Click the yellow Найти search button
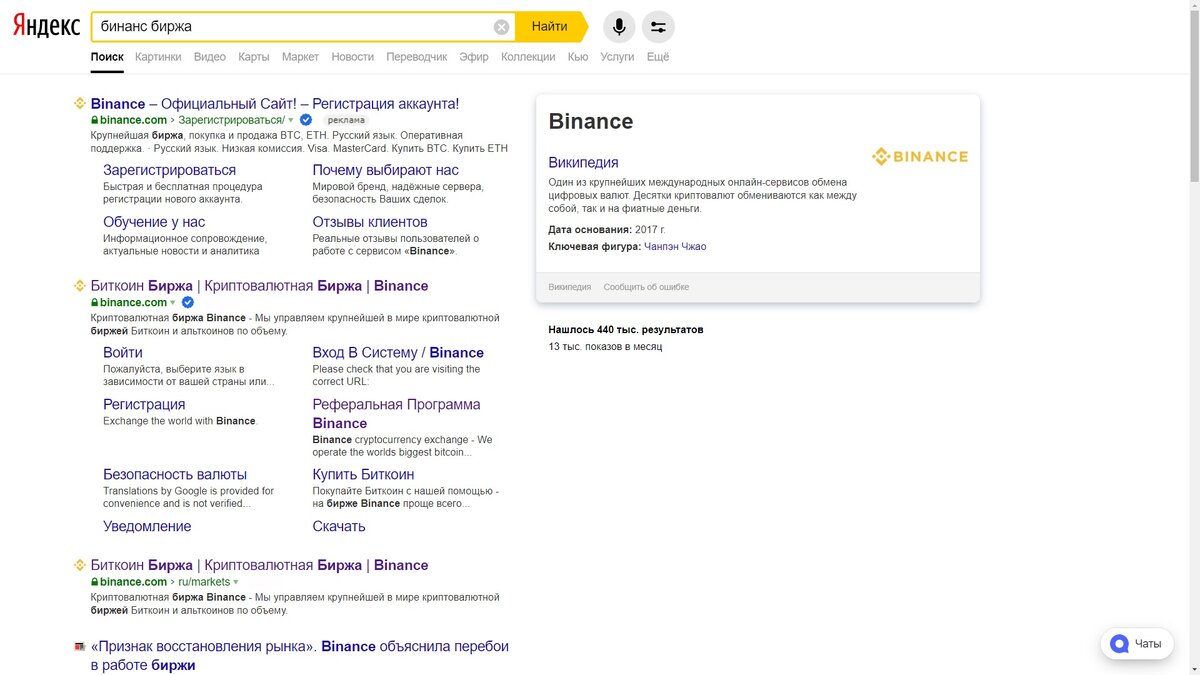This screenshot has width=1200, height=675. click(x=549, y=27)
